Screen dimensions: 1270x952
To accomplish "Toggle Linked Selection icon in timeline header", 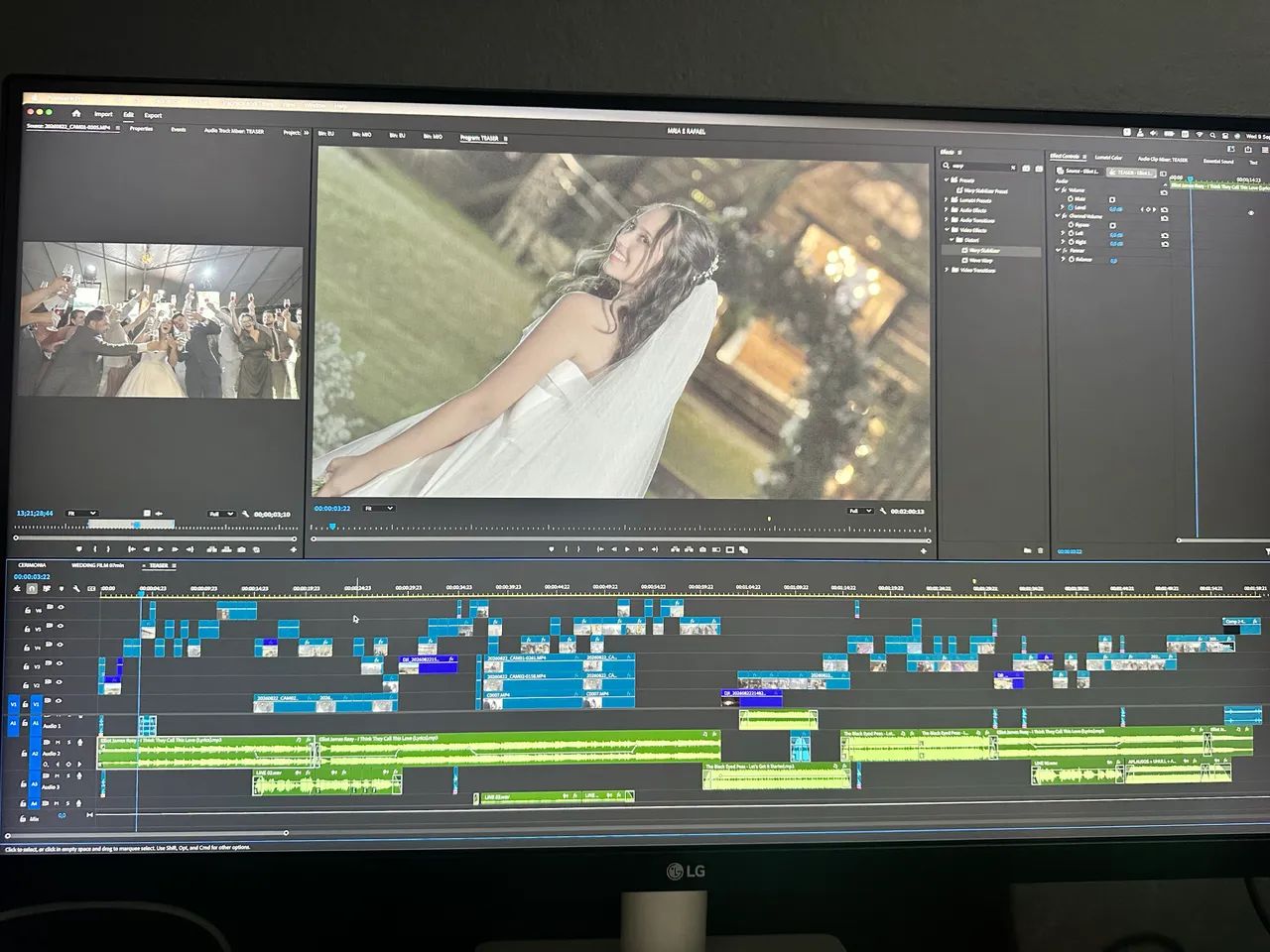I will click(46, 588).
